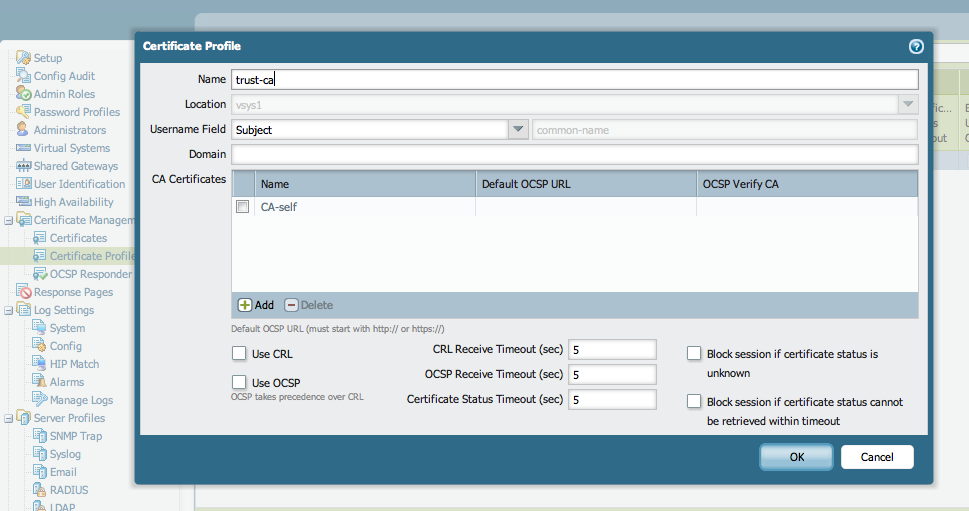
Task: Open the Username Field dropdown arrow
Action: [518, 130]
